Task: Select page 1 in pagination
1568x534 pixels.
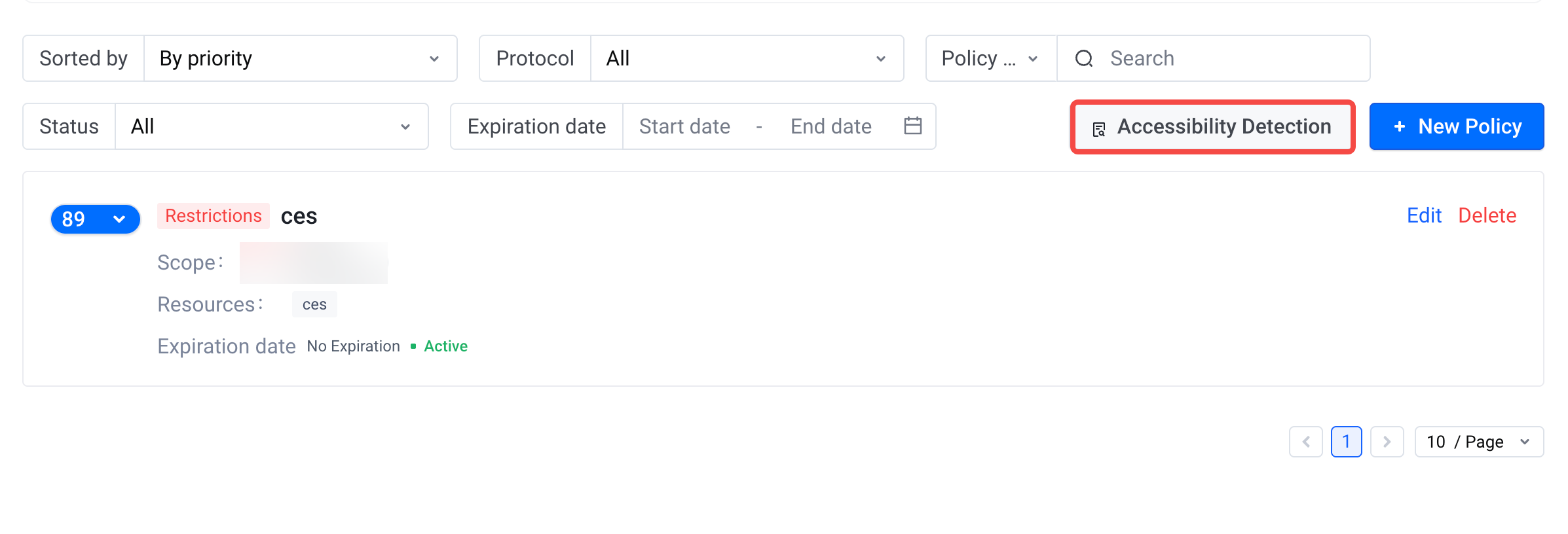Action: click(1346, 442)
